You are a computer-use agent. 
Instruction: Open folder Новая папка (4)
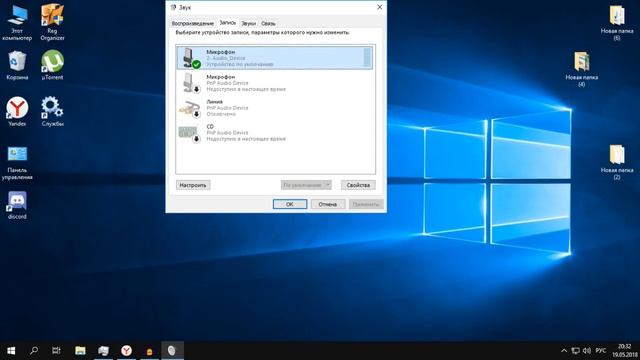point(581,69)
